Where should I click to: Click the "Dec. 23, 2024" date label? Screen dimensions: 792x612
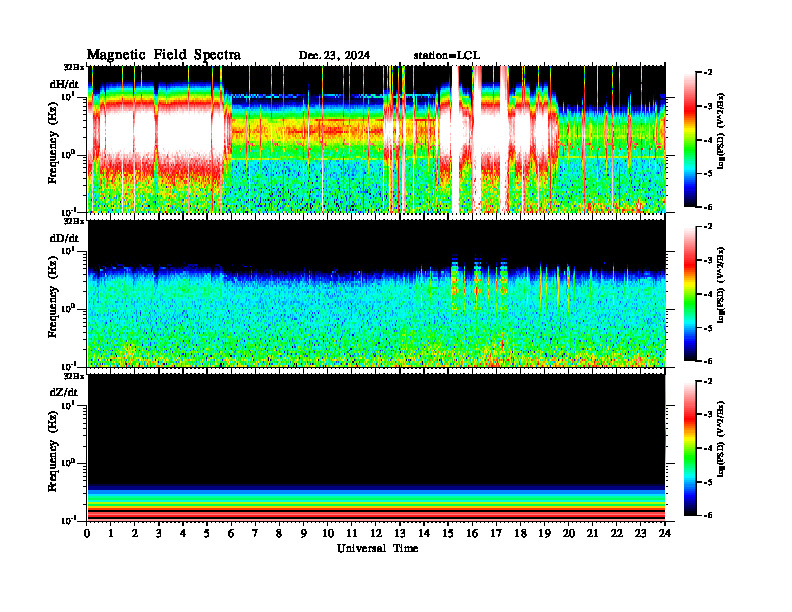(334, 56)
